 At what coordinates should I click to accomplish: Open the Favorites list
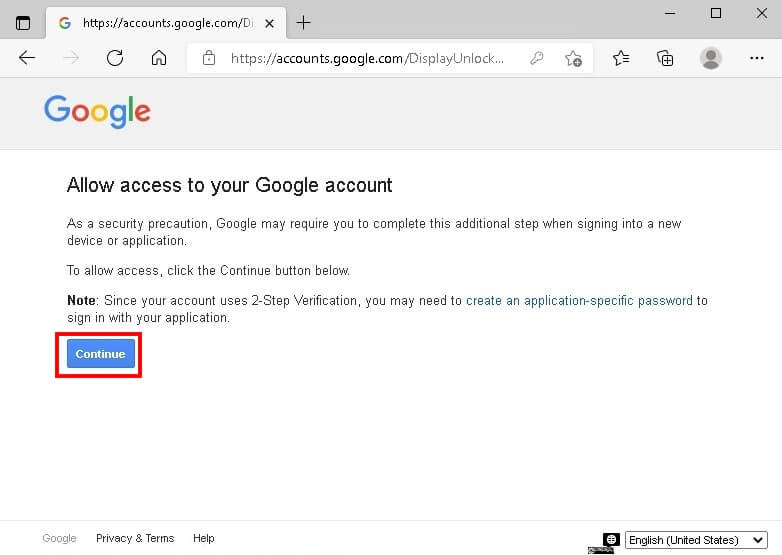pos(621,58)
